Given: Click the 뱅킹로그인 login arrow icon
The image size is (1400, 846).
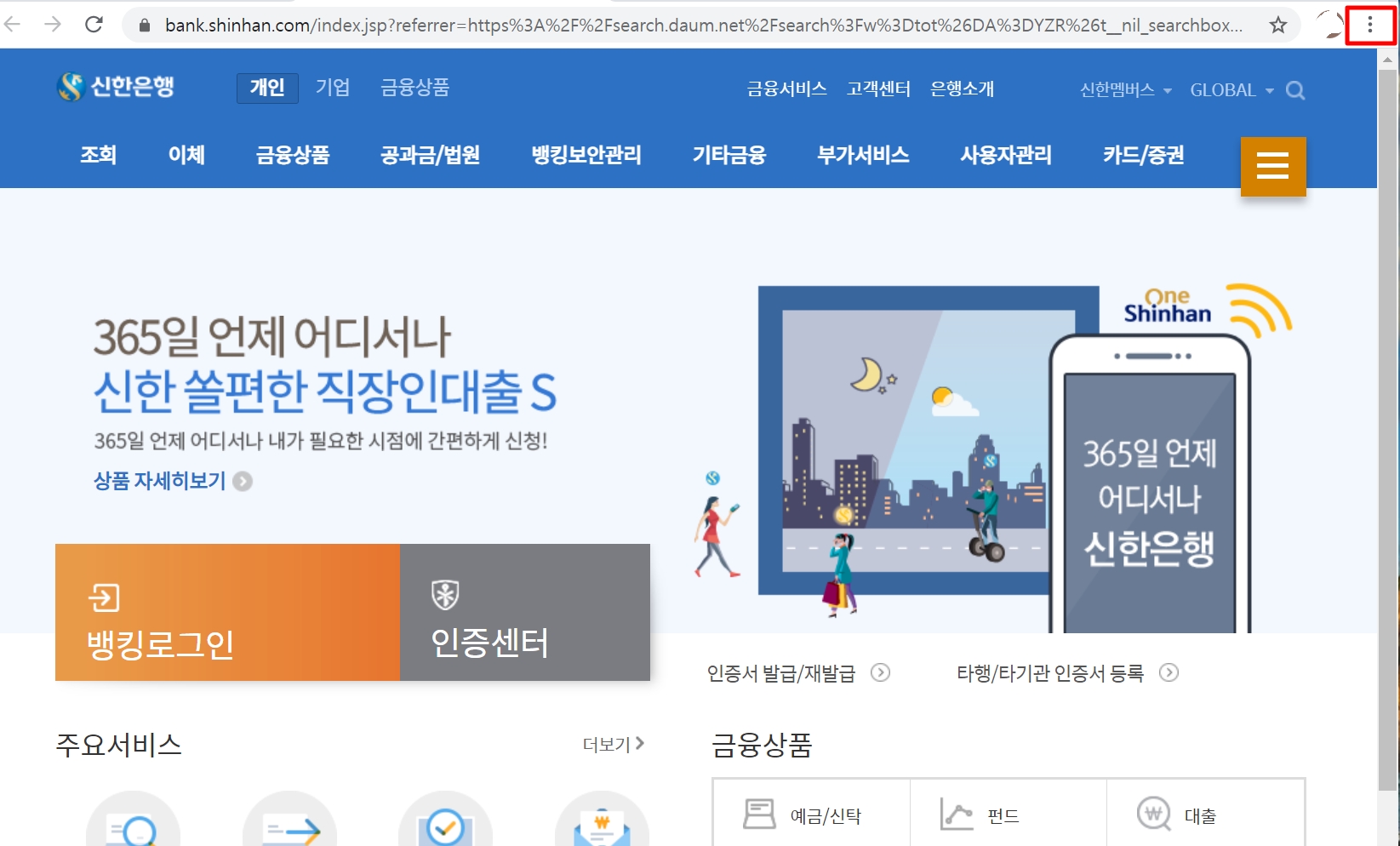Looking at the screenshot, I should coord(104,597).
